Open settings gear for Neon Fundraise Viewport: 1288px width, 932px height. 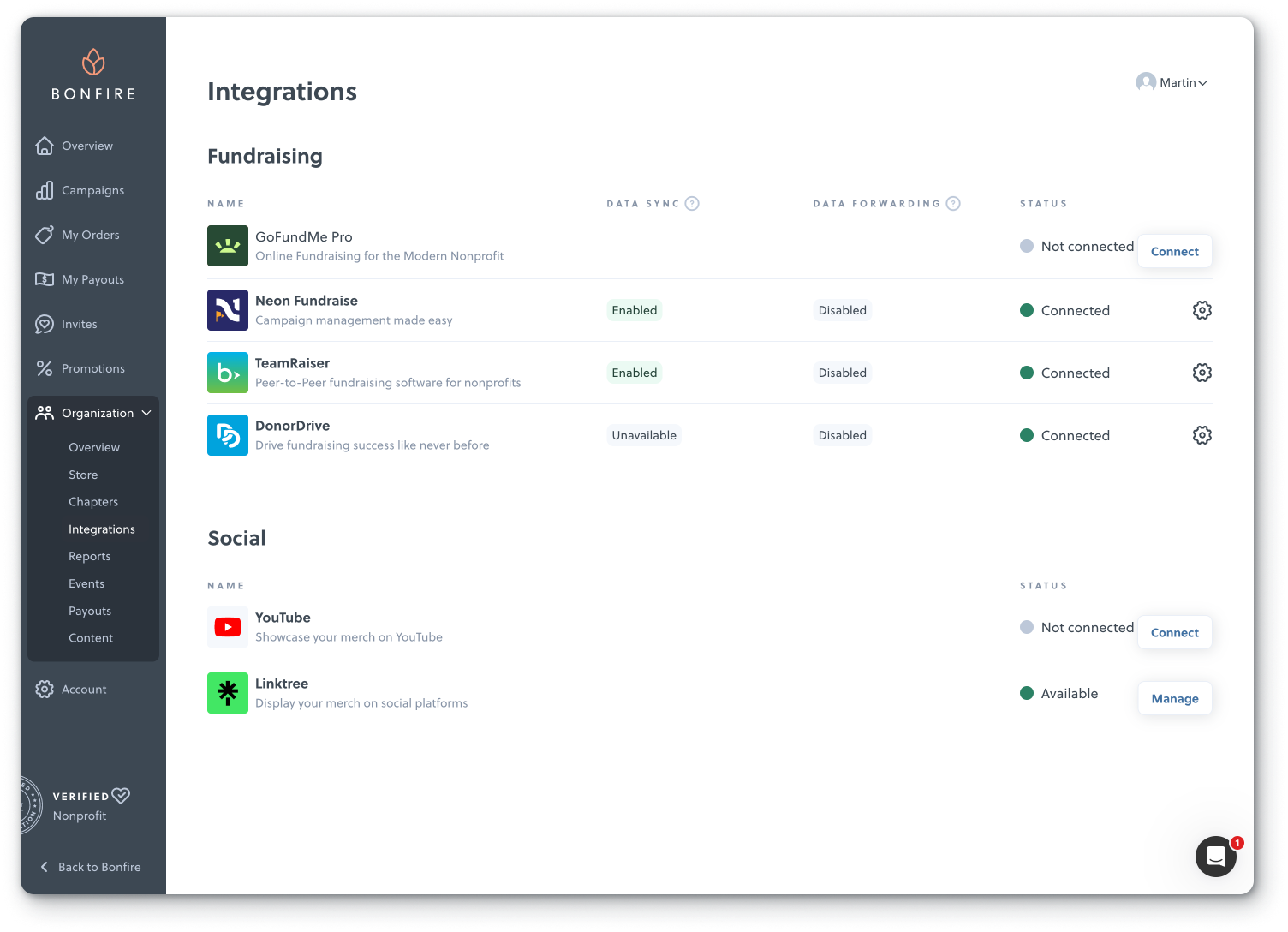pos(1202,310)
